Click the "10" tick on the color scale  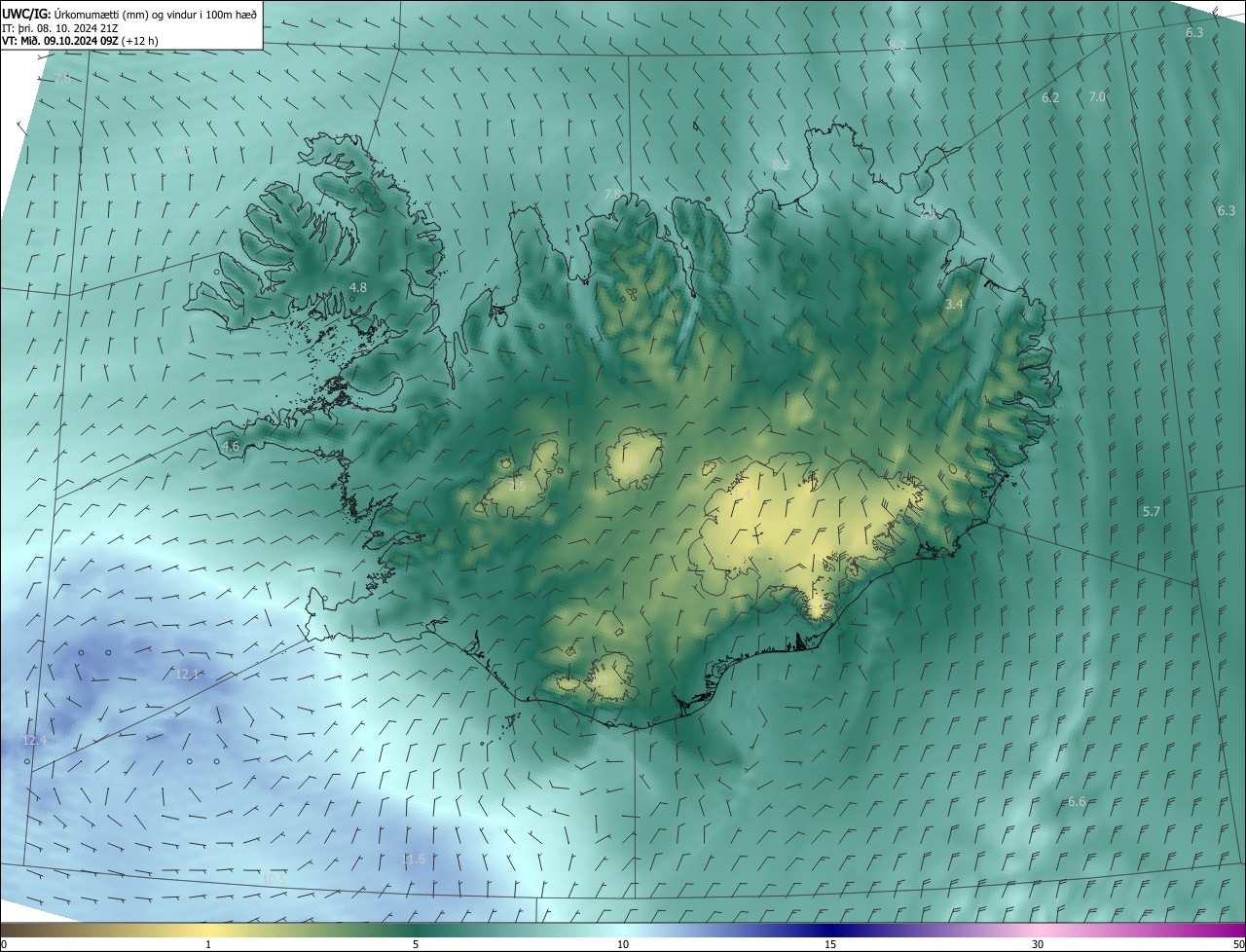[623, 944]
